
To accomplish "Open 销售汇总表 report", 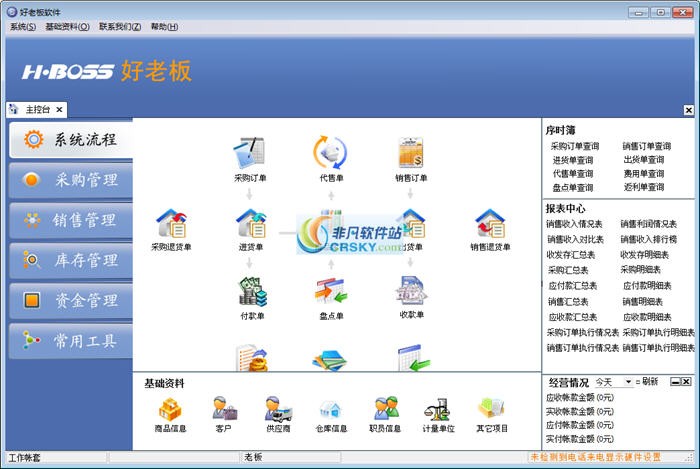I will pyautogui.click(x=568, y=302).
